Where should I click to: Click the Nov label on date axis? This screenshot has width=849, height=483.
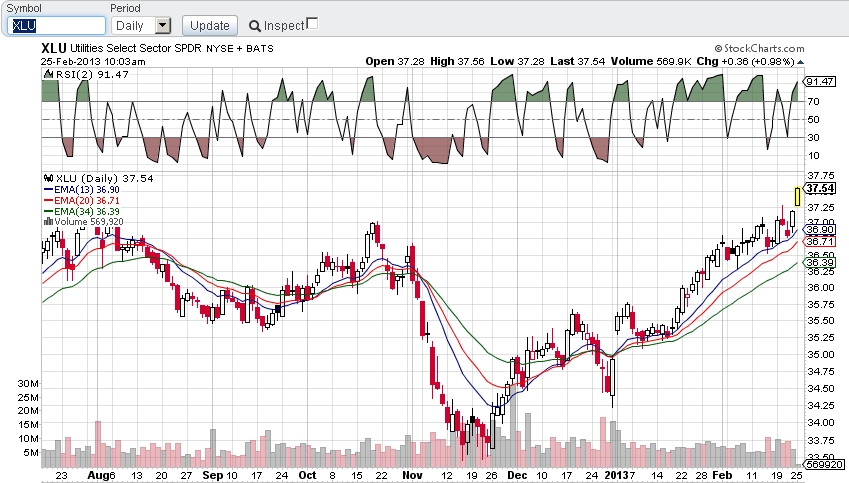click(412, 475)
